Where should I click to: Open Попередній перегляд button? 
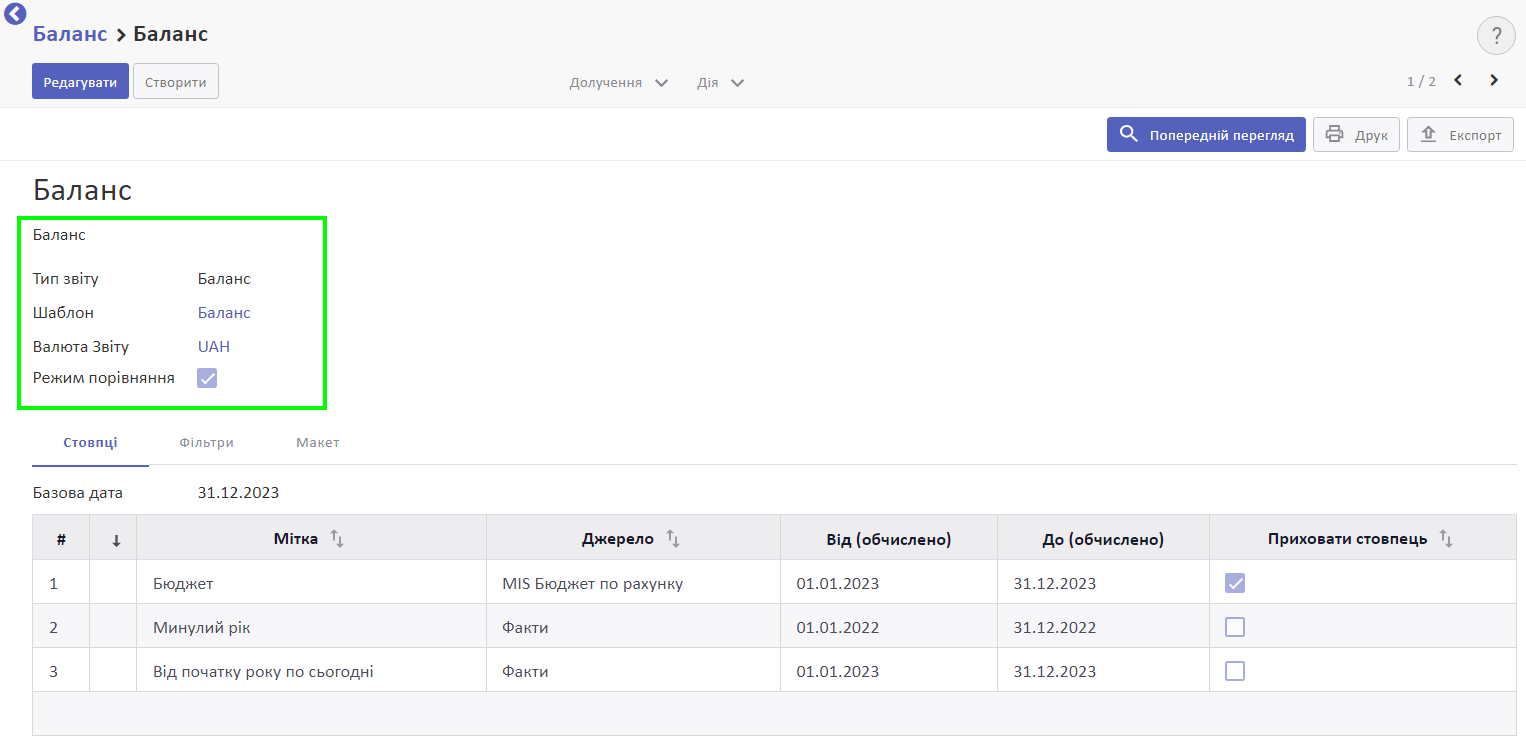1206,135
